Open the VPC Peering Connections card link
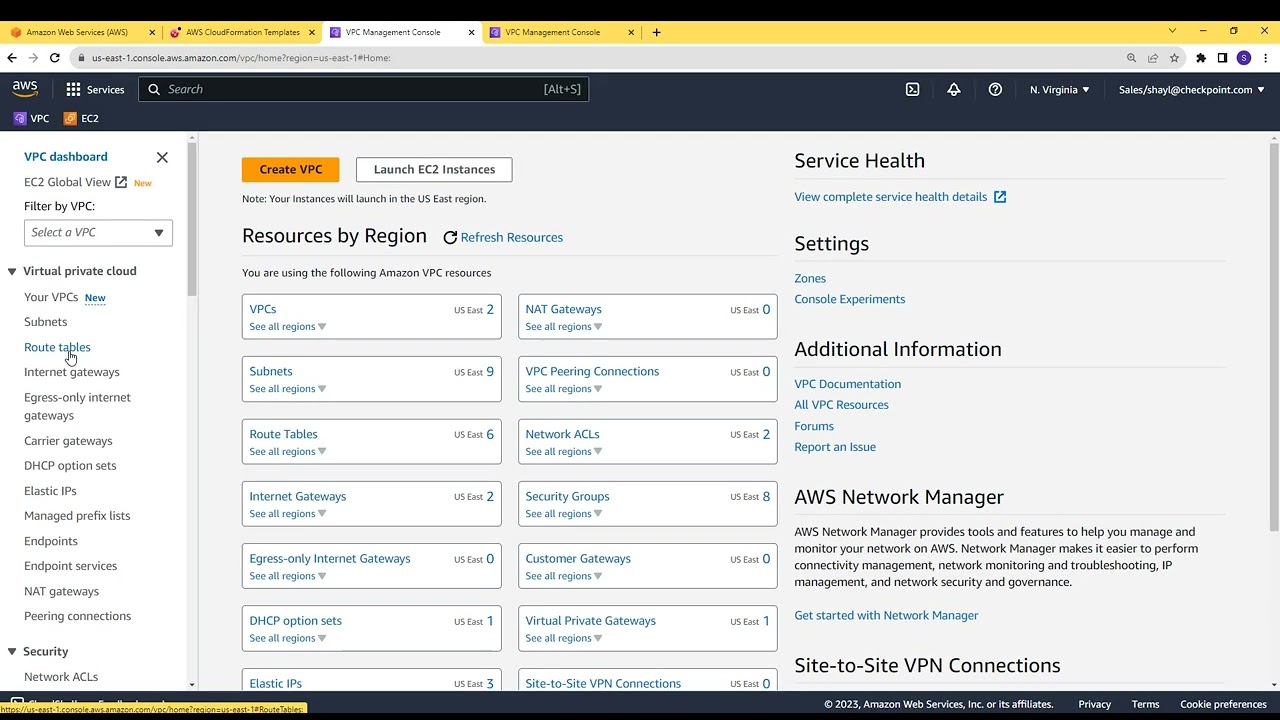Viewport: 1280px width, 720px height. (x=592, y=371)
